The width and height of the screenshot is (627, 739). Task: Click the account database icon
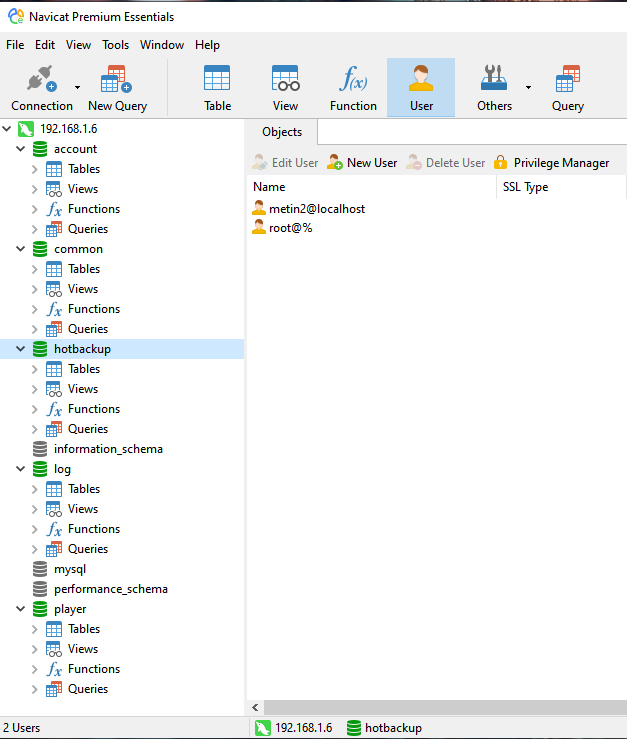[x=40, y=149]
